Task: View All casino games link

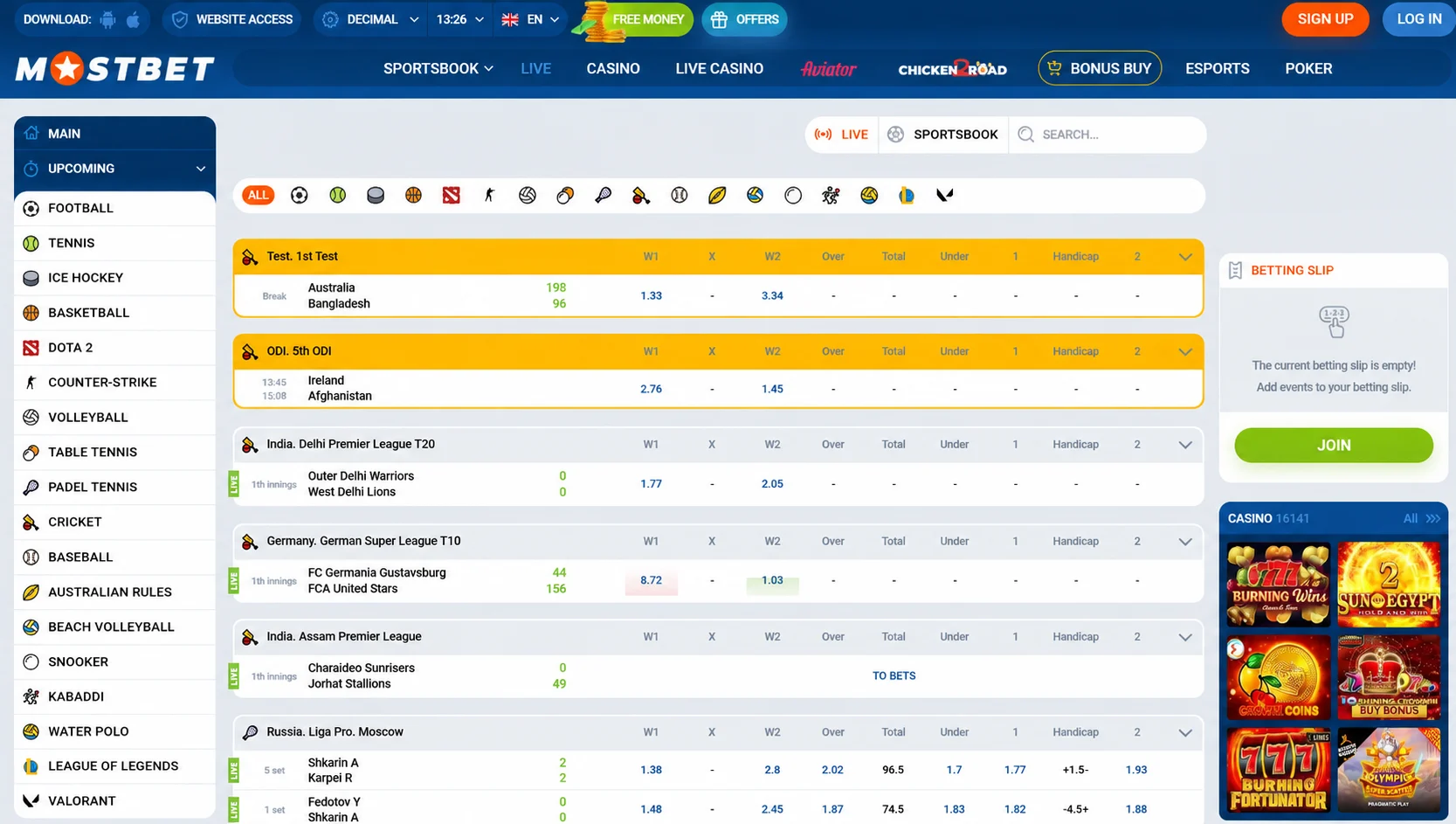Action: (x=1421, y=518)
